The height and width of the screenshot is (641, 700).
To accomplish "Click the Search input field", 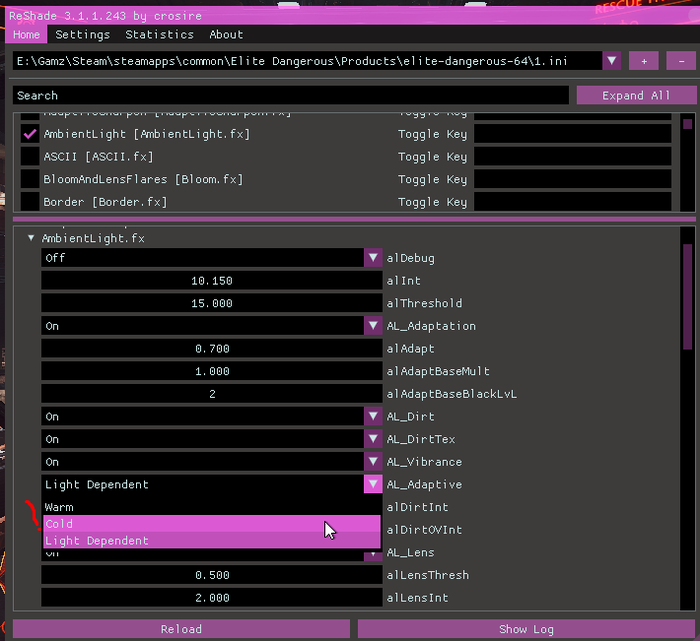I will [x=290, y=96].
